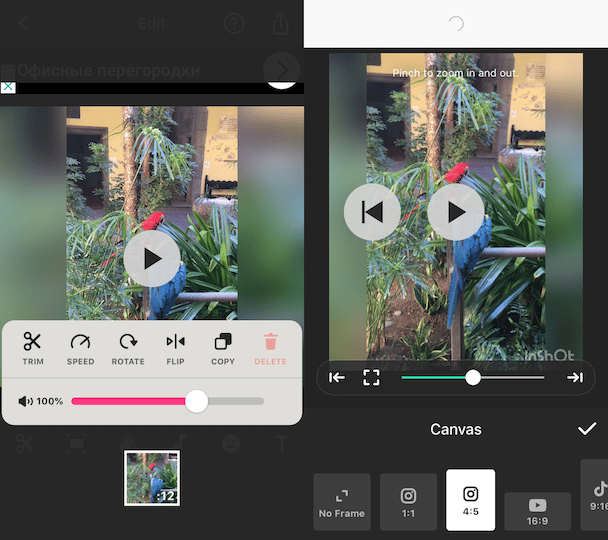Click the 100% volume value
Image resolution: width=608 pixels, height=540 pixels.
(50, 401)
